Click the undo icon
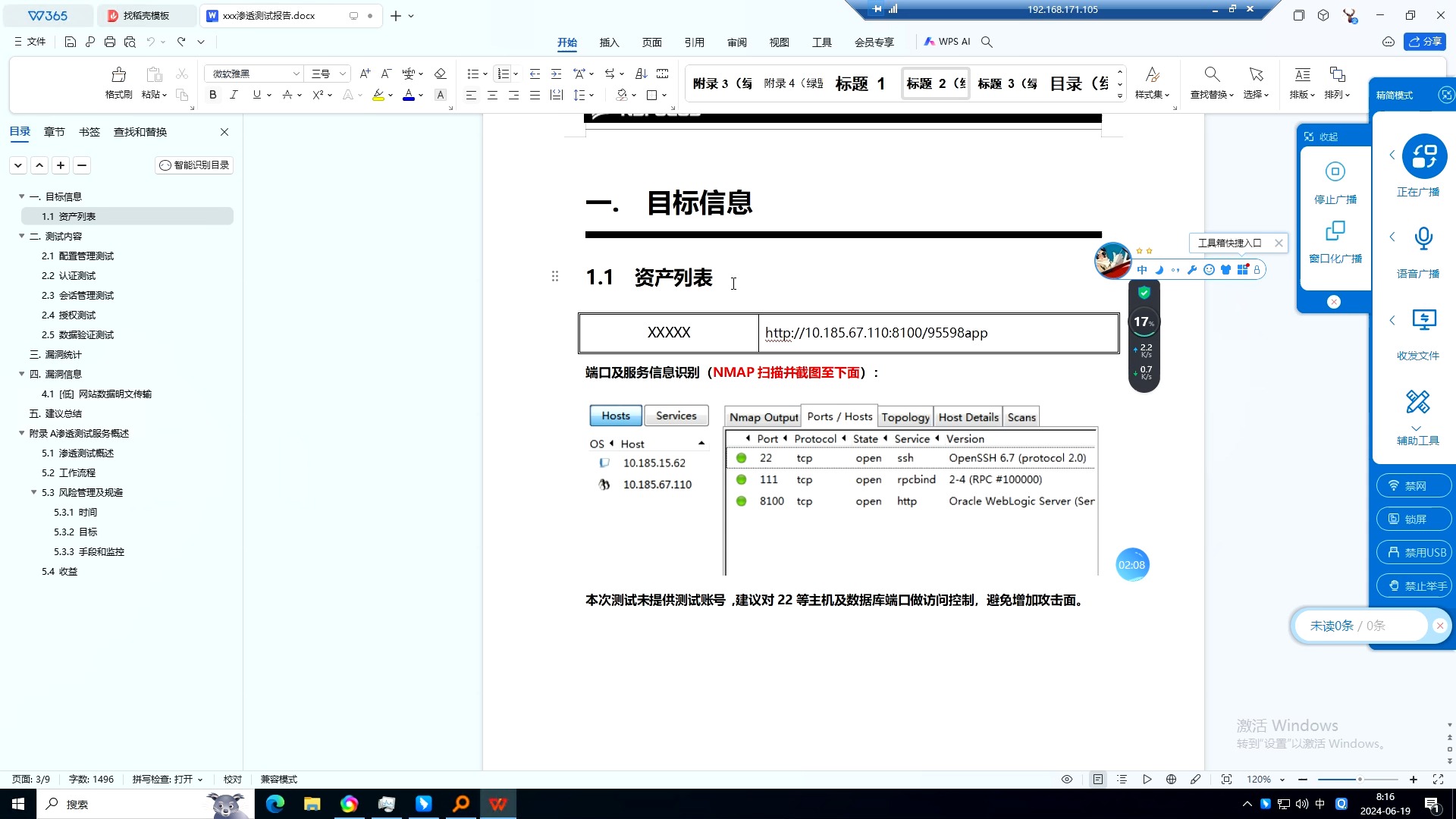The height and width of the screenshot is (819, 1456). point(151,42)
